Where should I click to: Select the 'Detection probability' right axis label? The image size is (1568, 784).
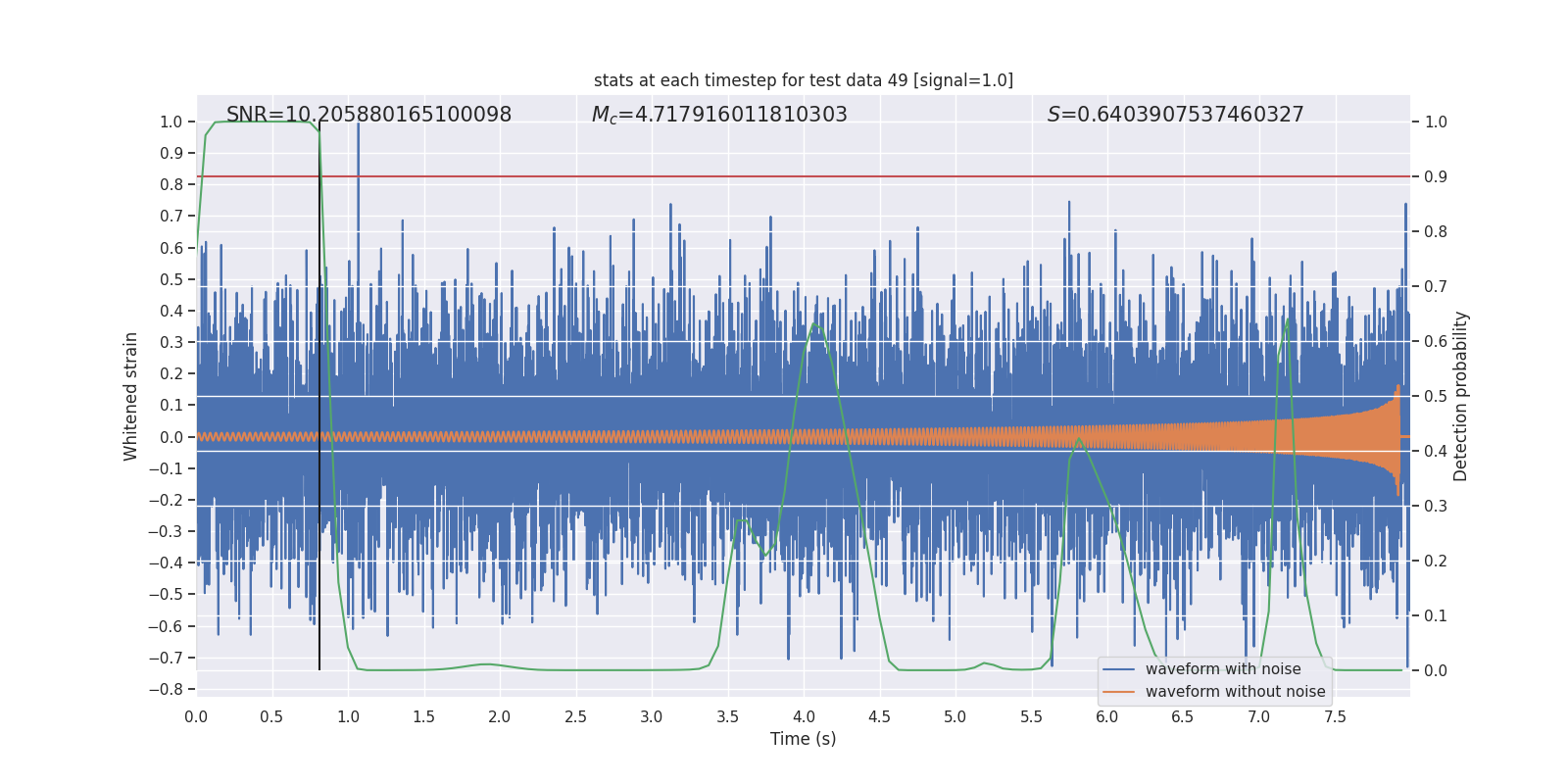1461,396
